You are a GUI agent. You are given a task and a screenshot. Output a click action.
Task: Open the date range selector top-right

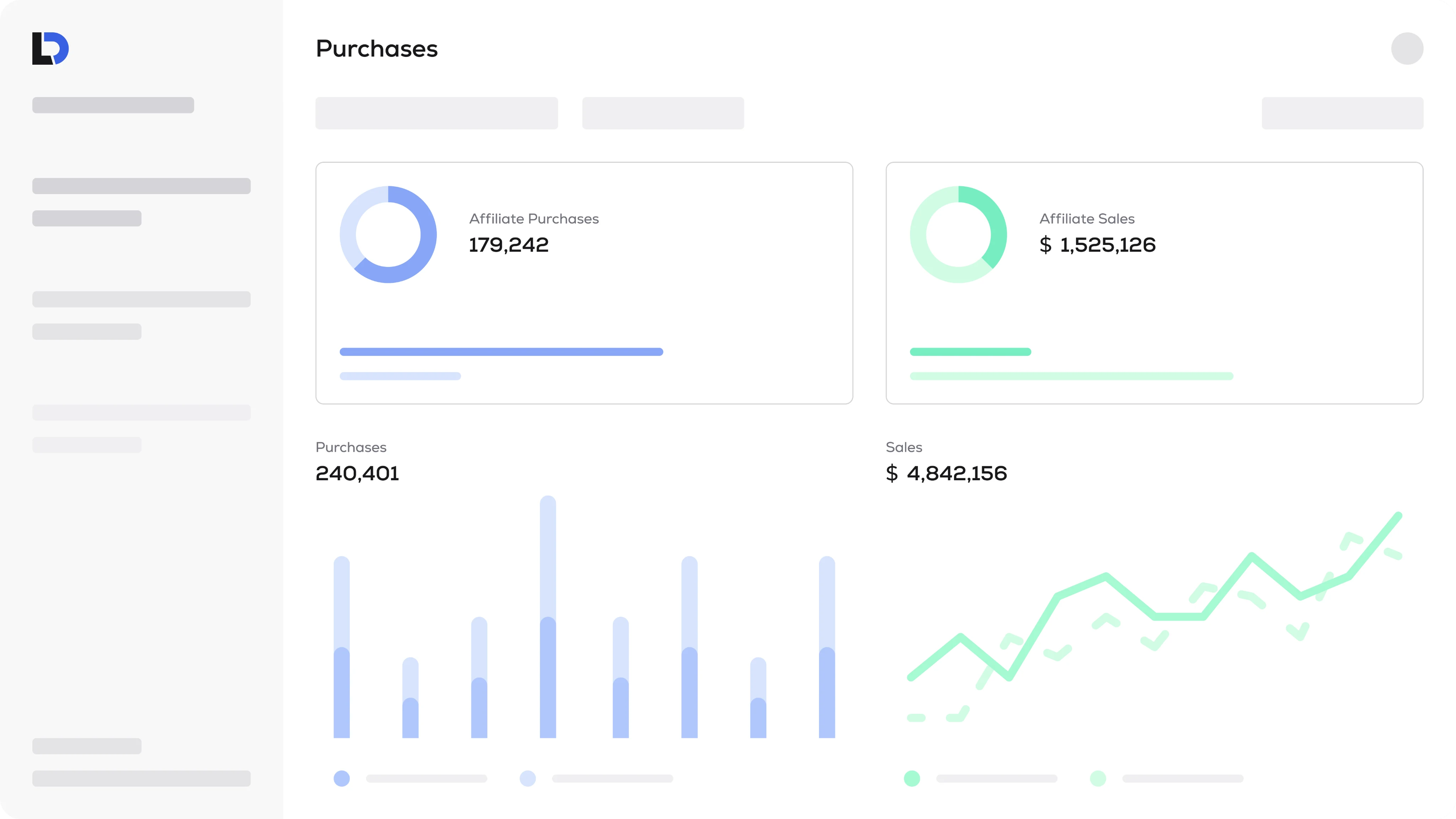1342,113
